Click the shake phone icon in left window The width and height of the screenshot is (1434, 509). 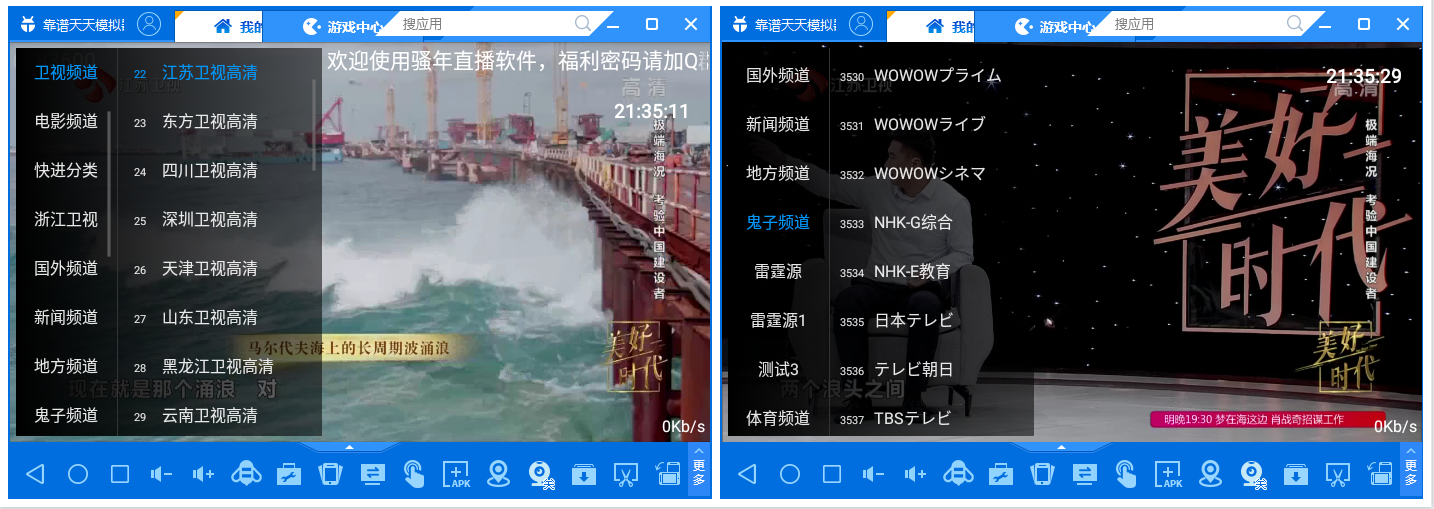click(330, 474)
